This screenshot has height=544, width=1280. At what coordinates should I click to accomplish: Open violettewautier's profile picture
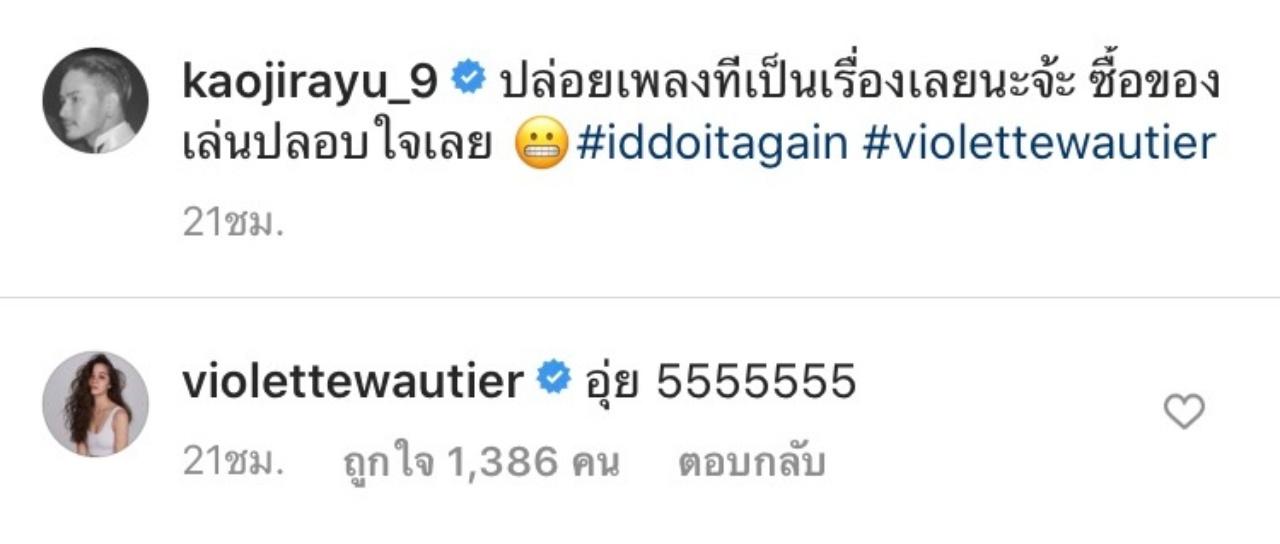point(95,403)
